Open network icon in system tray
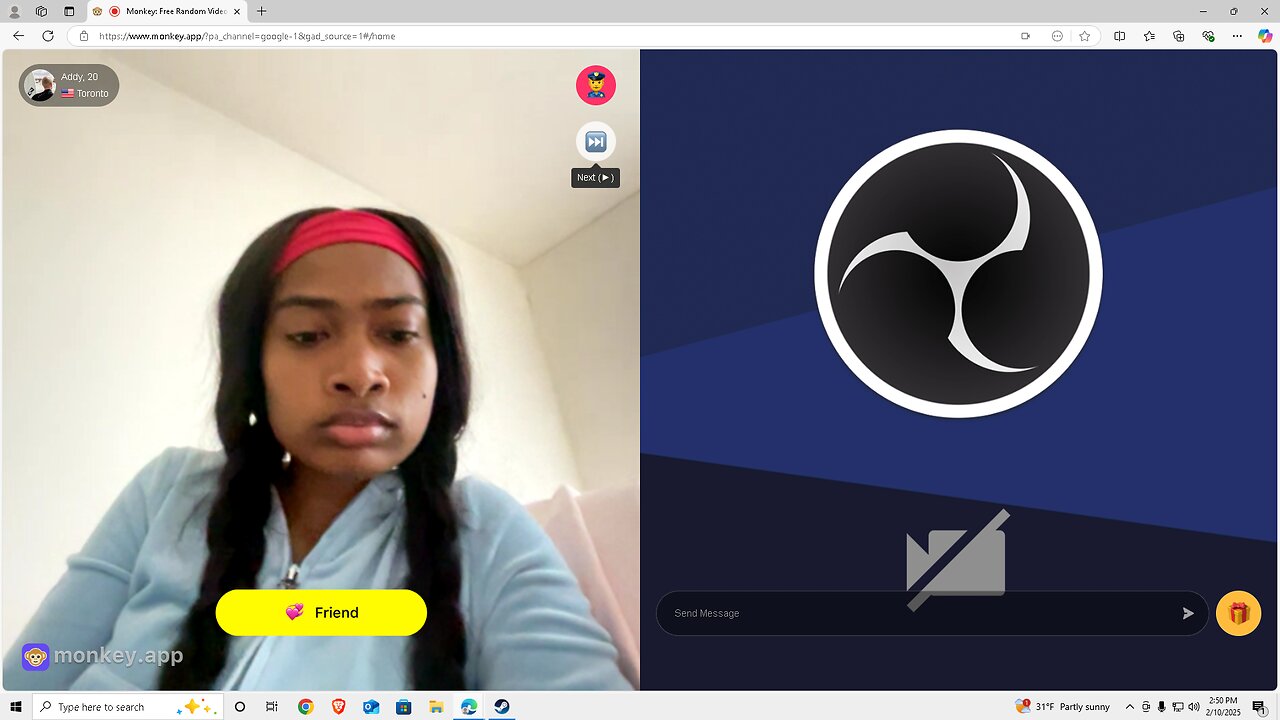This screenshot has width=1280, height=720. (1177, 707)
